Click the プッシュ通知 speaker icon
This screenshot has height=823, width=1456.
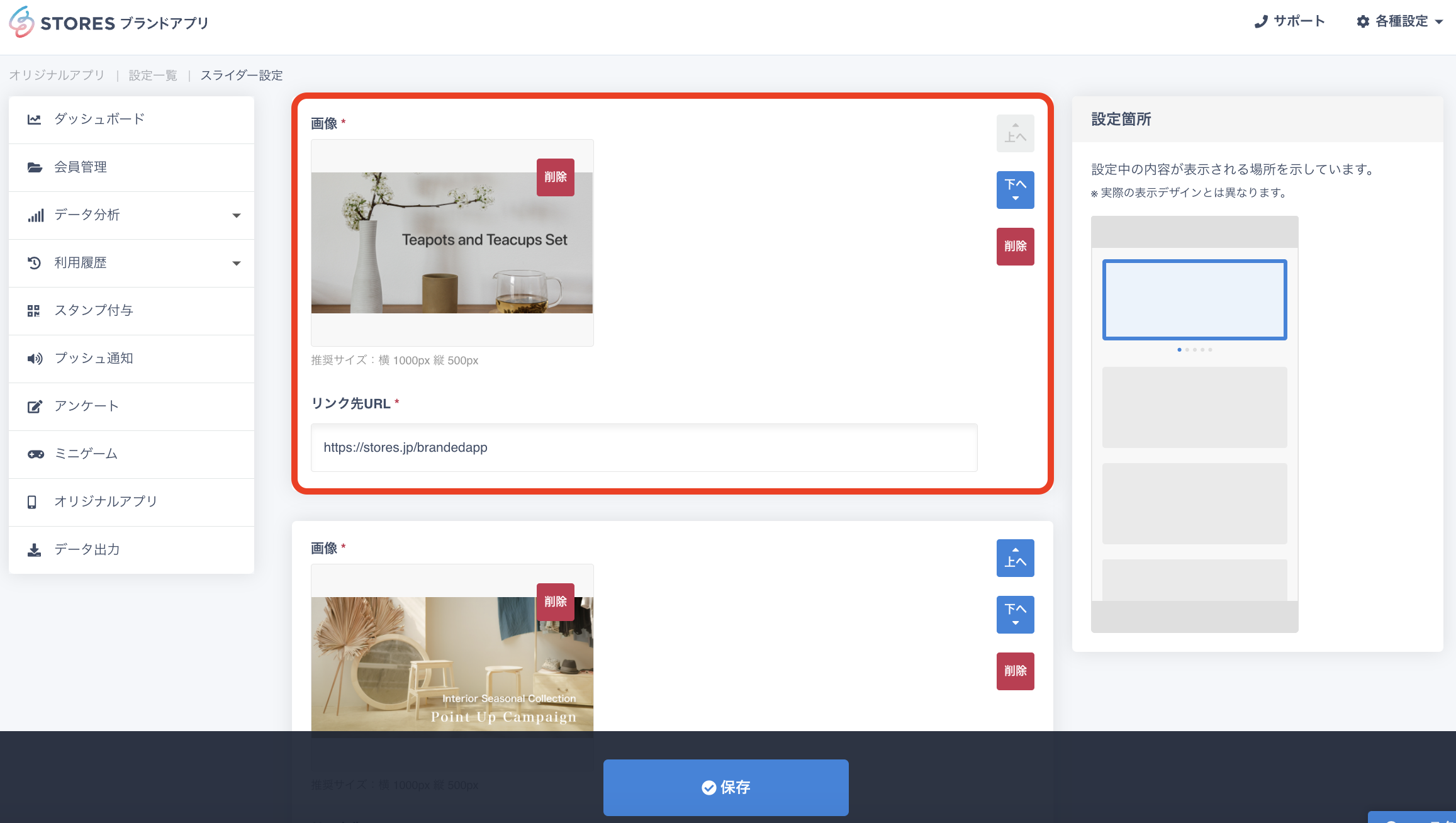coord(35,359)
